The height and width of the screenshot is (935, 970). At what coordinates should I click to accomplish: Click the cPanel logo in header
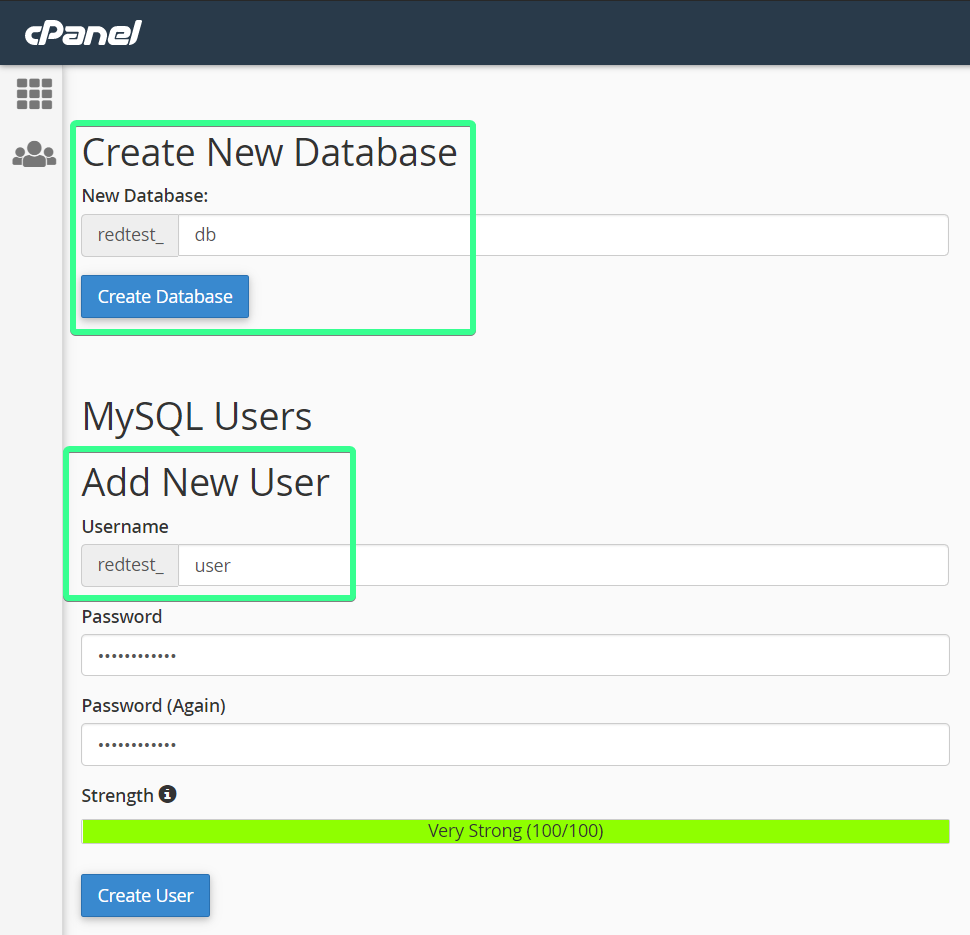(83, 33)
